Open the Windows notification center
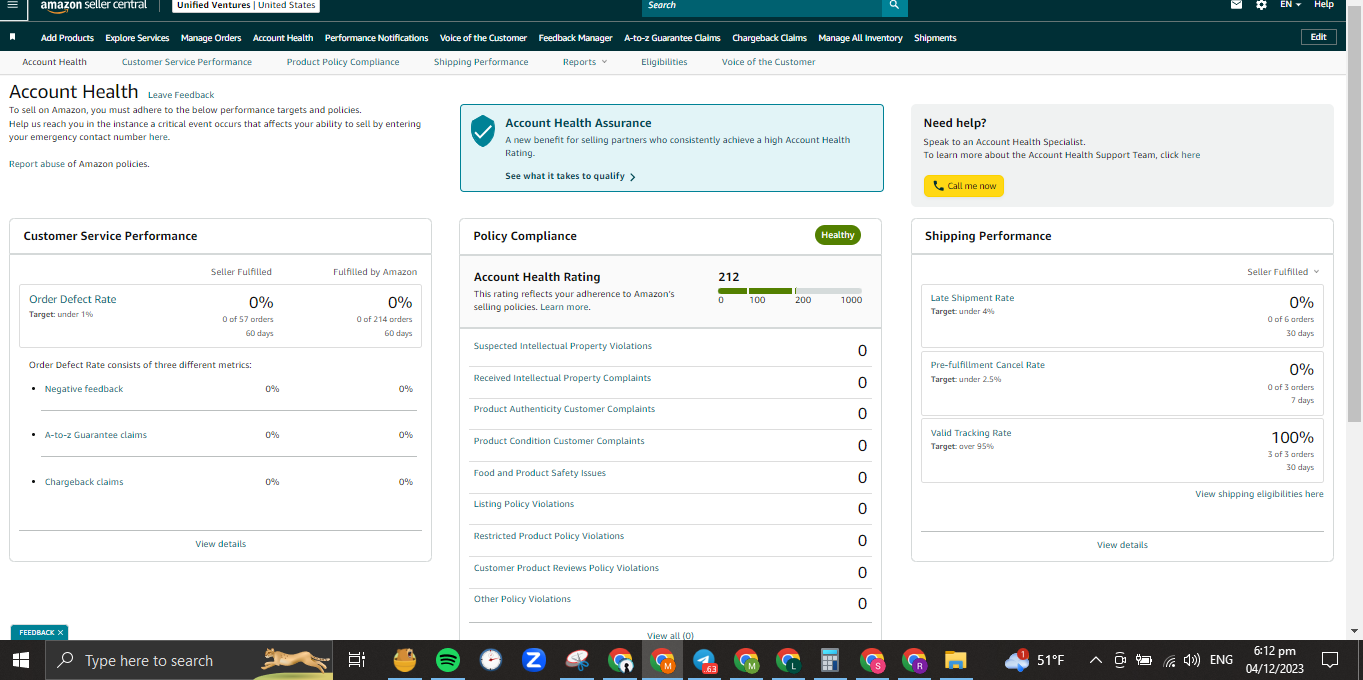Image resolution: width=1363 pixels, height=680 pixels. pyautogui.click(x=1330, y=660)
